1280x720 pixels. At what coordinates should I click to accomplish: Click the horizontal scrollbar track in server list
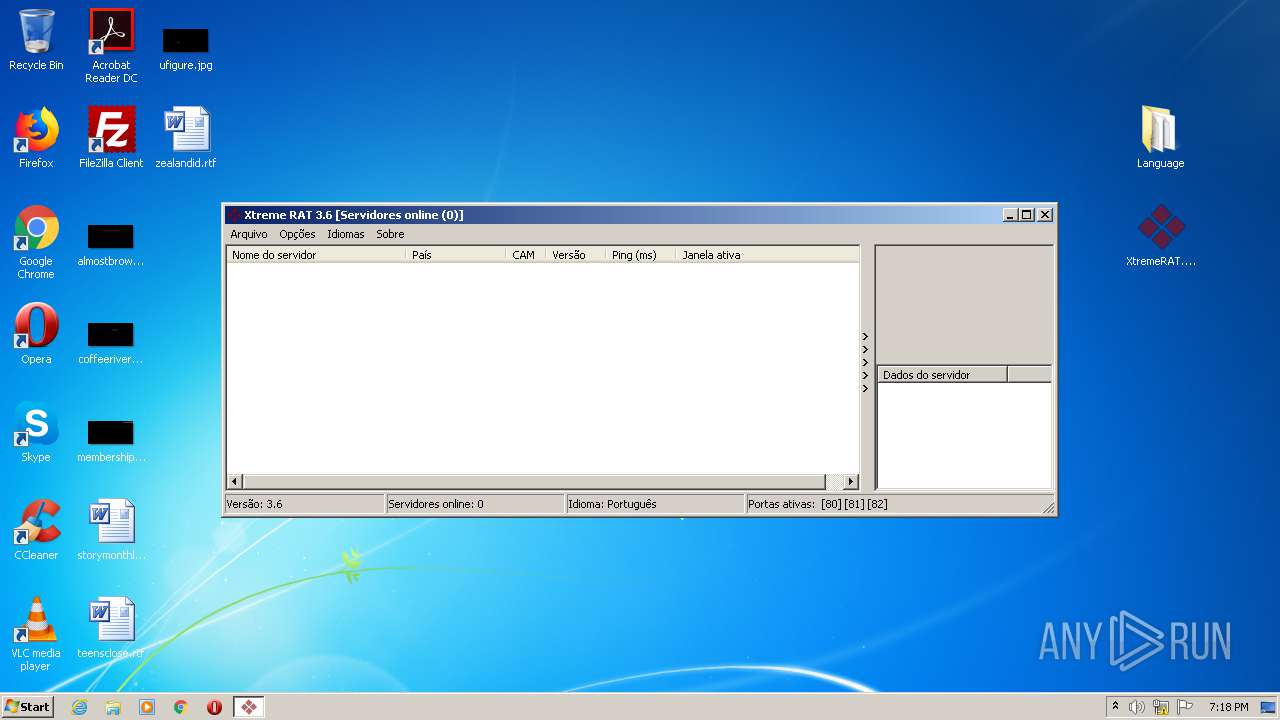[x=543, y=481]
